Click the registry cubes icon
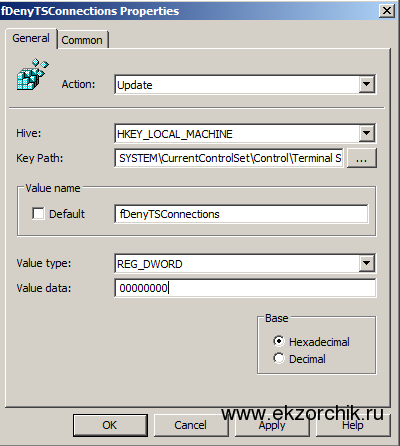400x446 pixels. click(33, 74)
